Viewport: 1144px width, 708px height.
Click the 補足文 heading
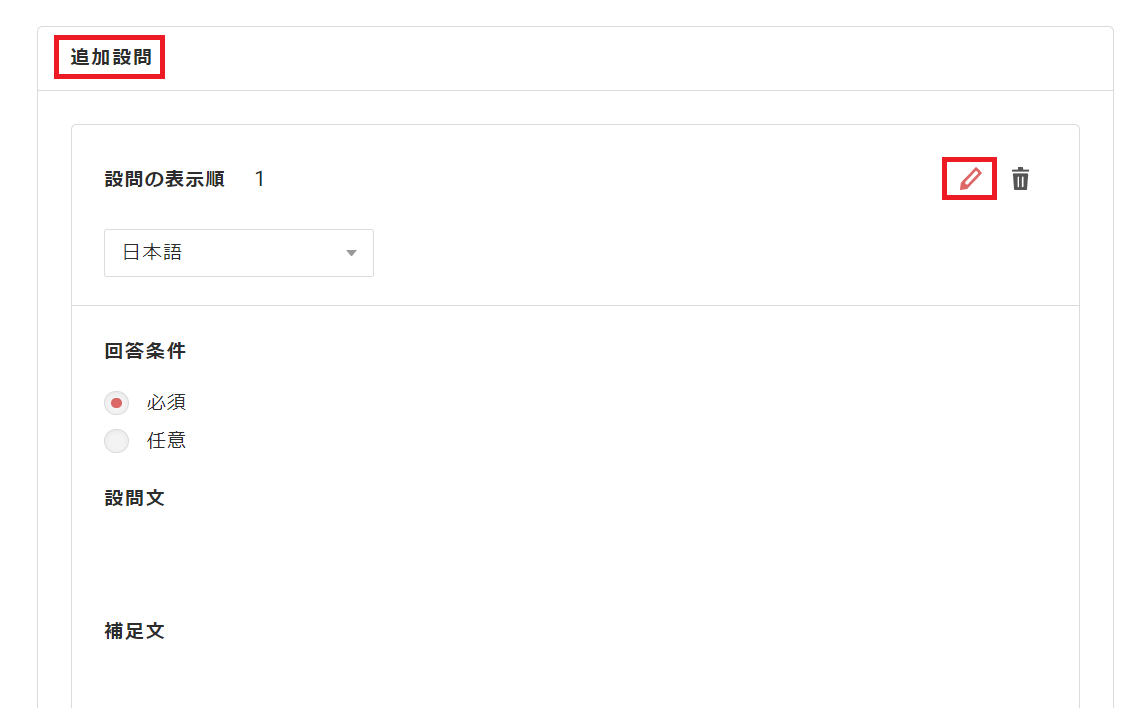[x=134, y=631]
